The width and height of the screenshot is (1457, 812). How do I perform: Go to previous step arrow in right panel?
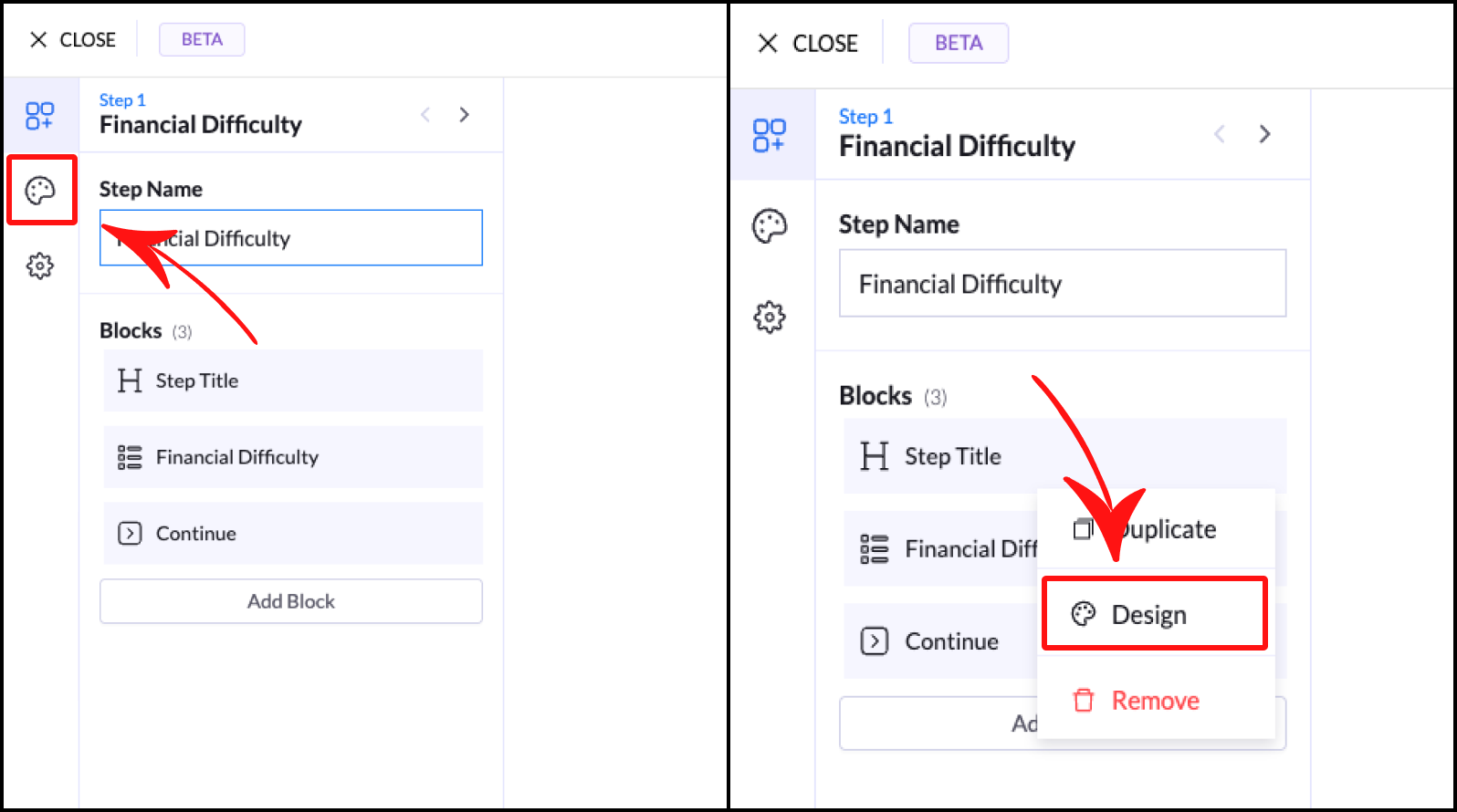coord(1220,134)
